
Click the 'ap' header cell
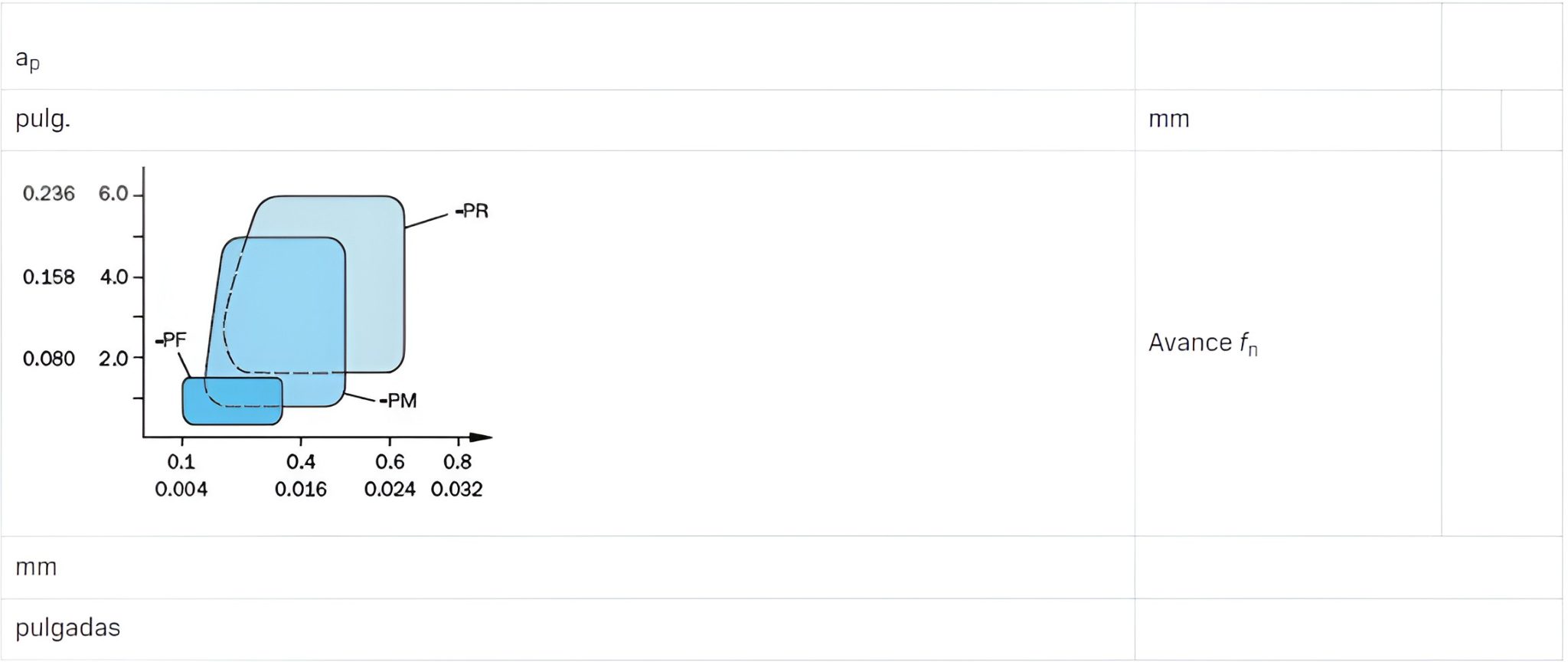click(28, 59)
